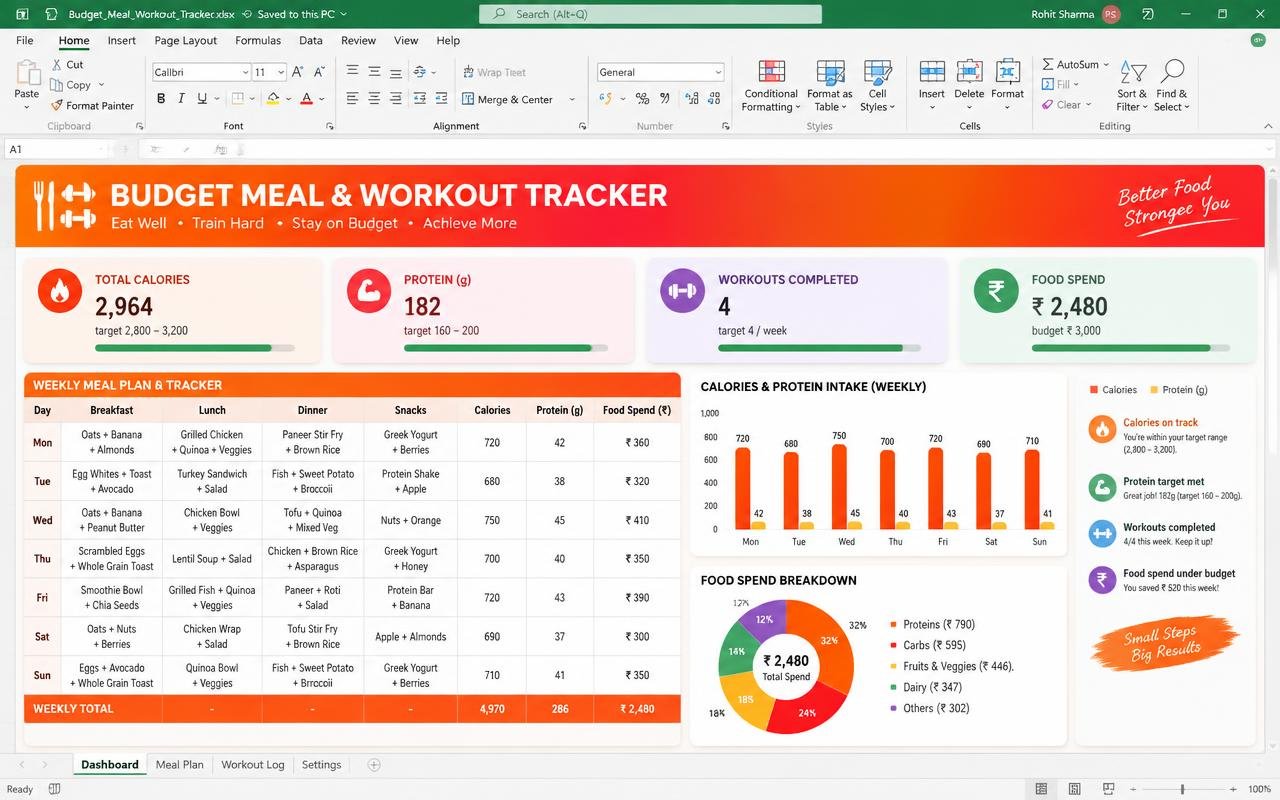Click the Cut scissors icon

[57, 64]
